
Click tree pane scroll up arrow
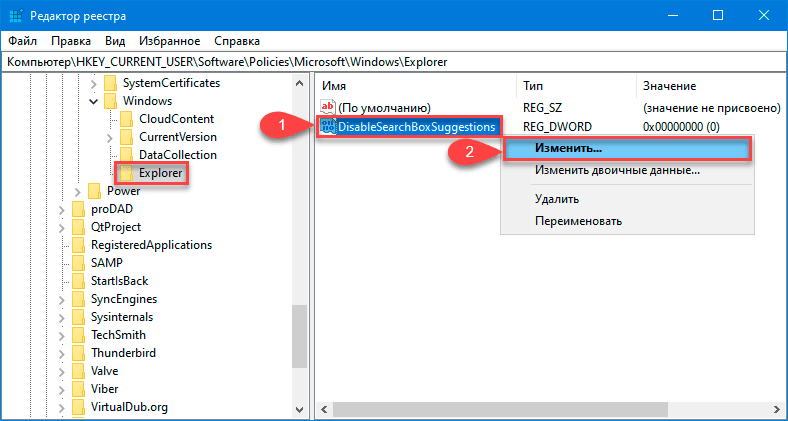click(x=300, y=83)
